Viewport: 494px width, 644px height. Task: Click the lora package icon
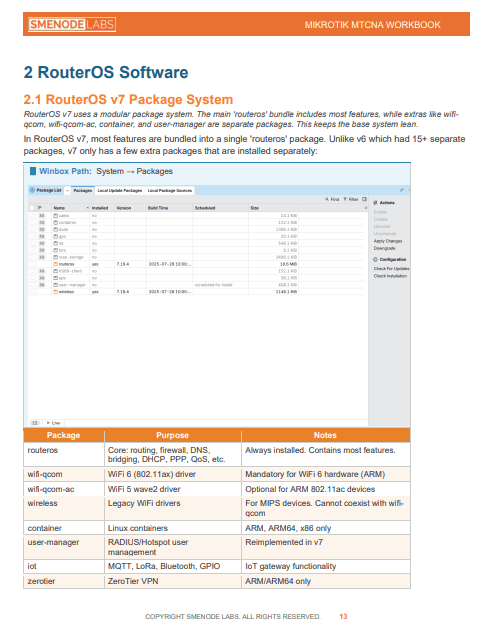point(55,250)
